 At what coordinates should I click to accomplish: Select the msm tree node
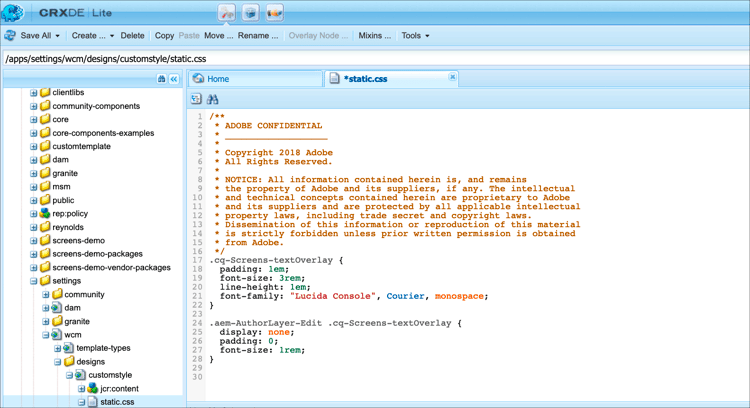(61, 187)
